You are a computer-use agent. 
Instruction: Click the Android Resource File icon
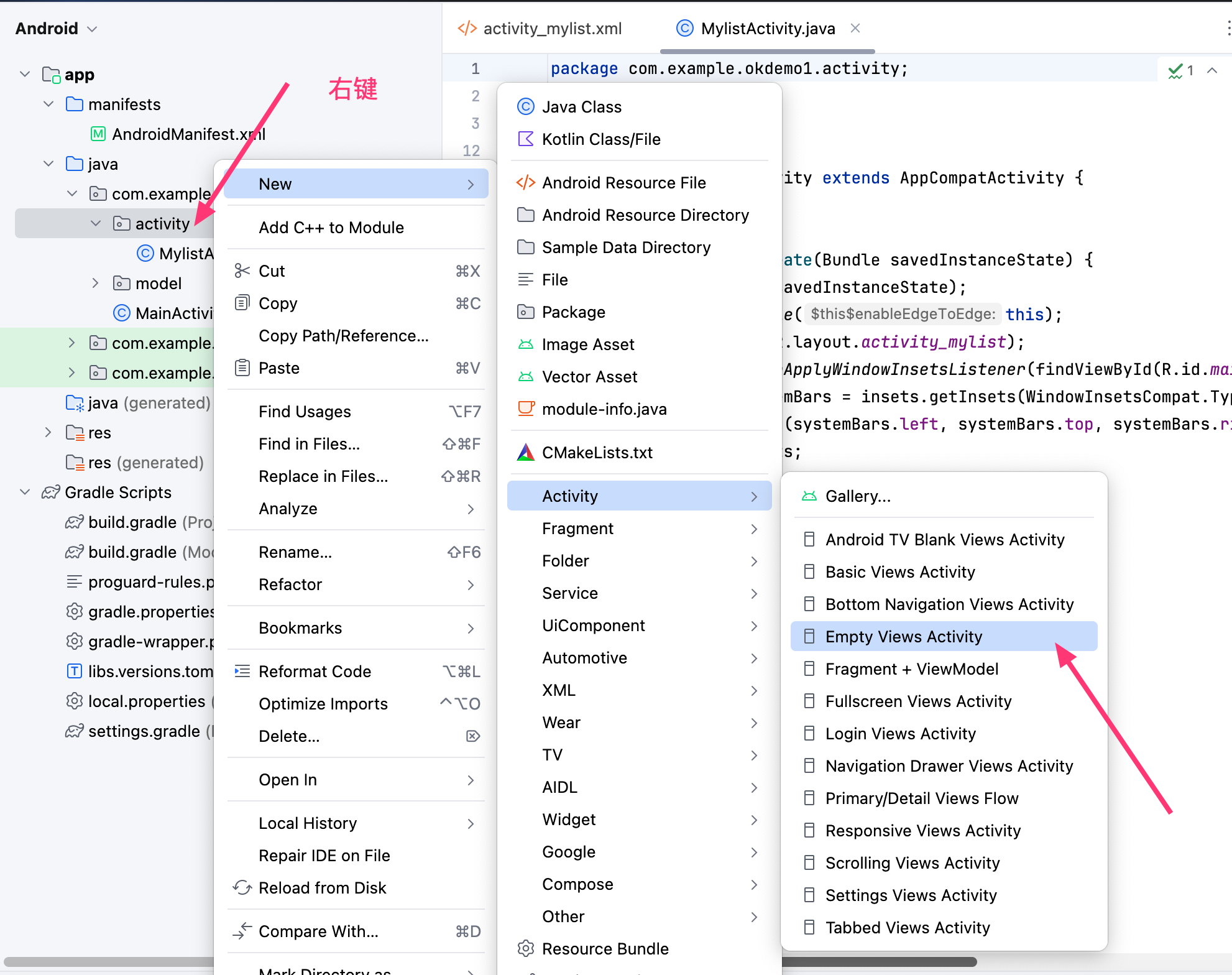pos(526,183)
